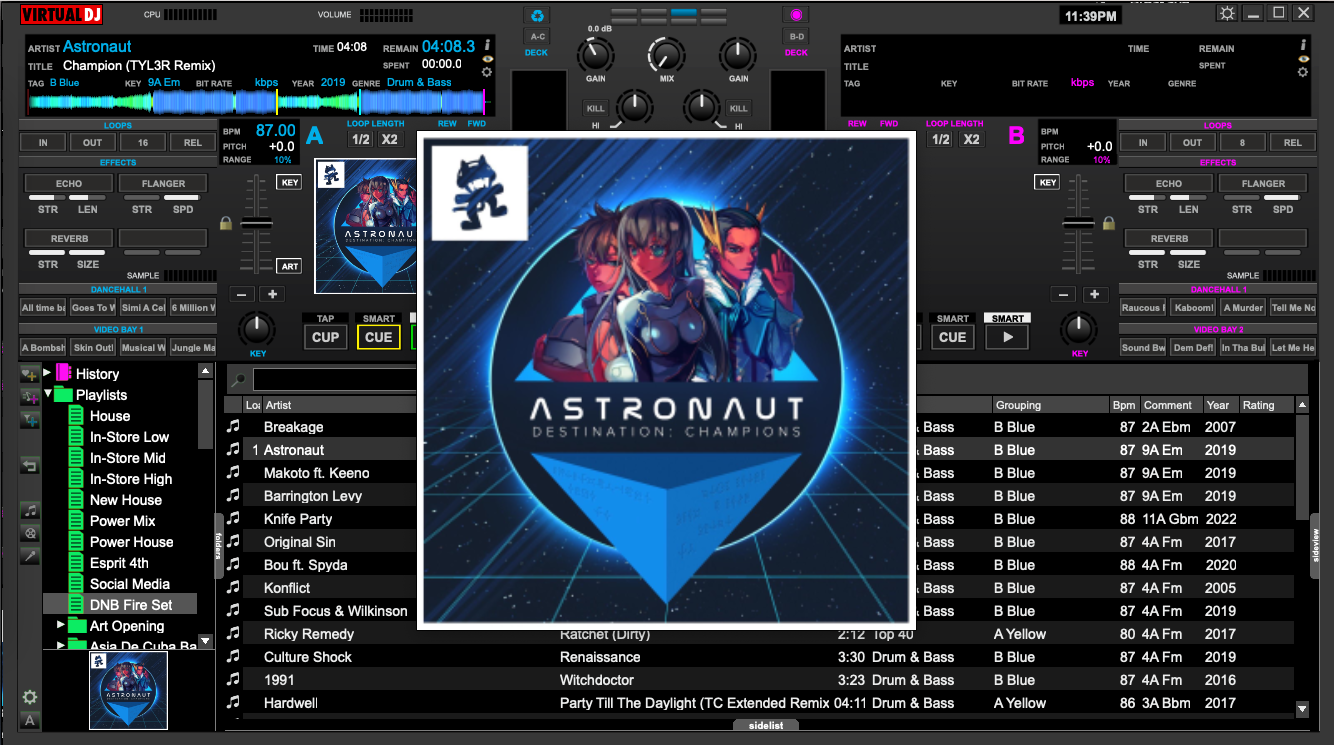
Task: Adjust the deck A pitch slider
Action: point(257,224)
